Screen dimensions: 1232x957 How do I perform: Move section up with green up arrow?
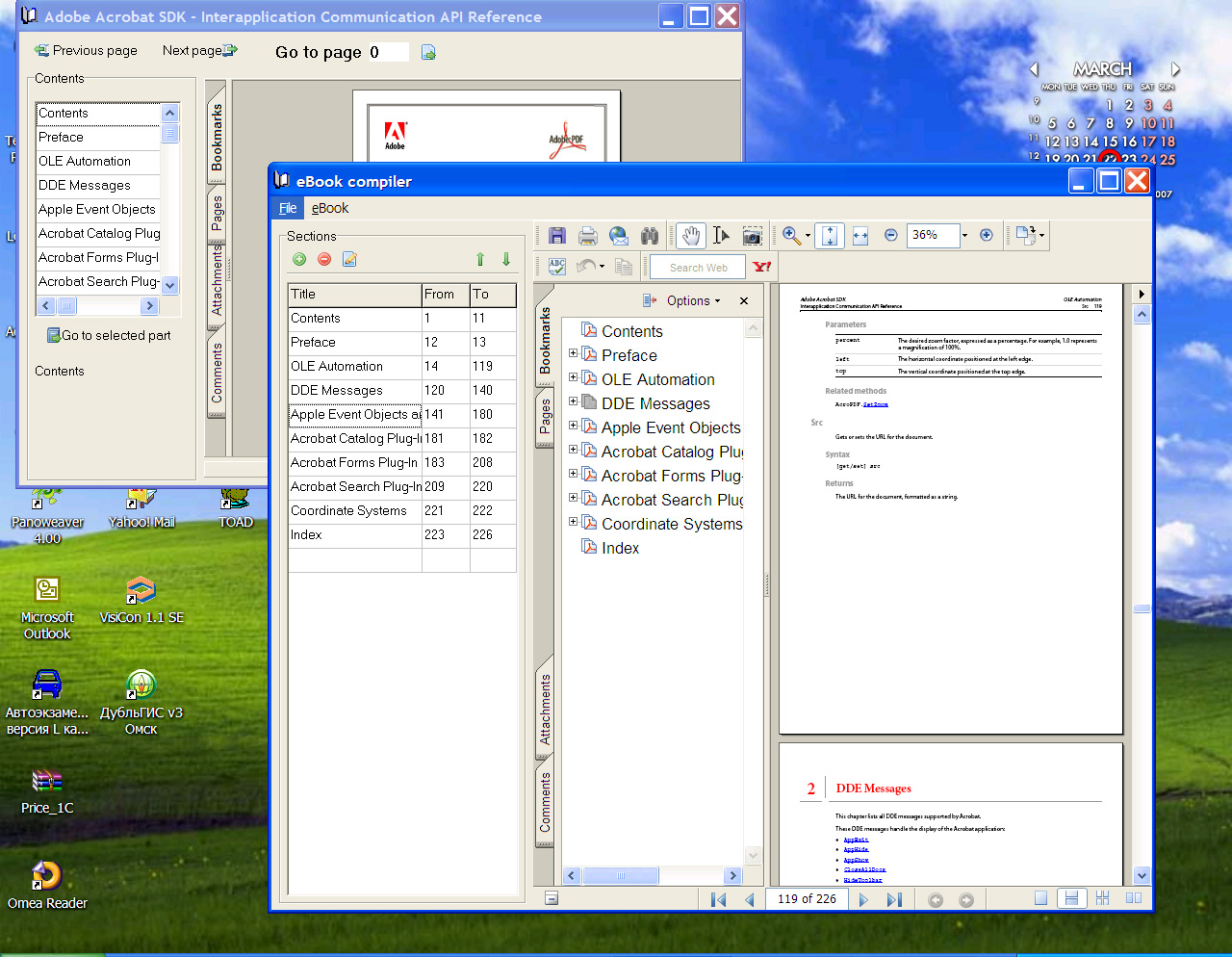point(480,259)
